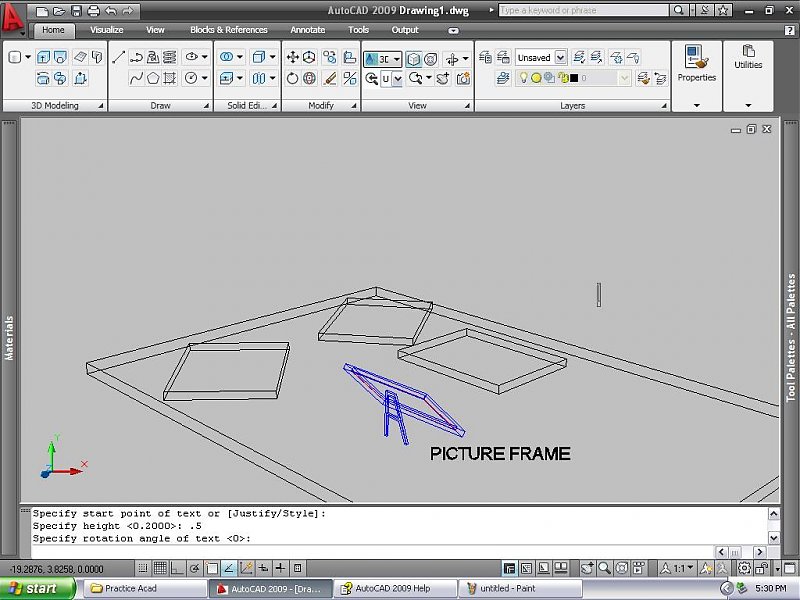The image size is (800, 600).
Task: Toggle Snap Mode in status bar
Action: point(143,568)
